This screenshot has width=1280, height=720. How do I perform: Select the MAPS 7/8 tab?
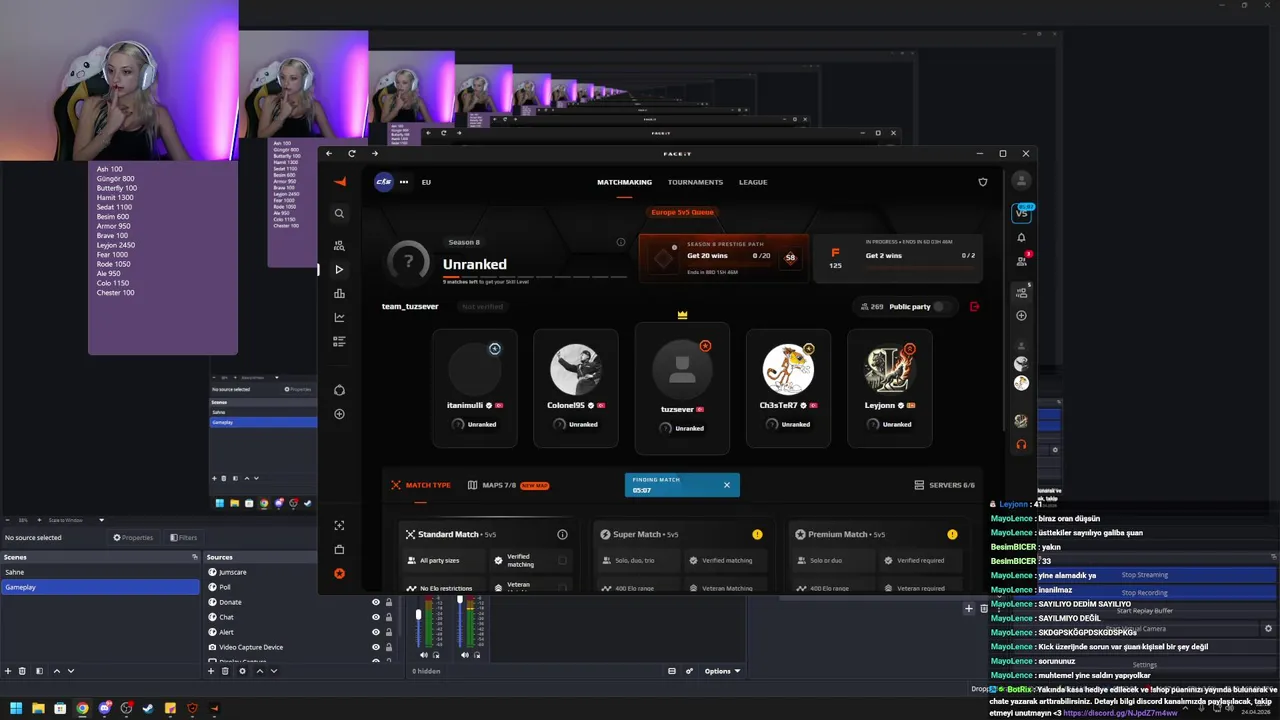pos(508,485)
